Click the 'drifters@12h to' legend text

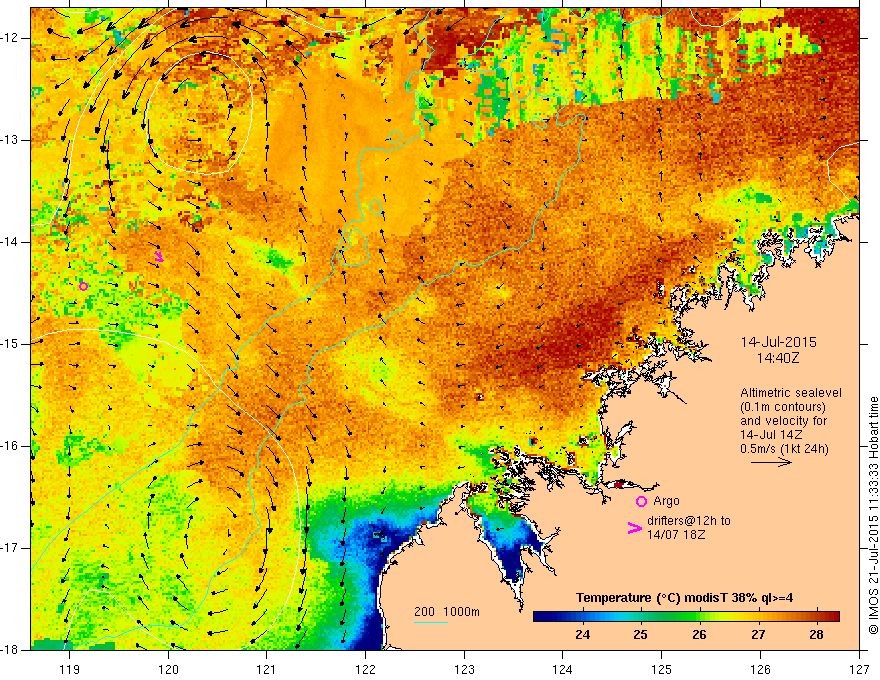click(x=689, y=521)
